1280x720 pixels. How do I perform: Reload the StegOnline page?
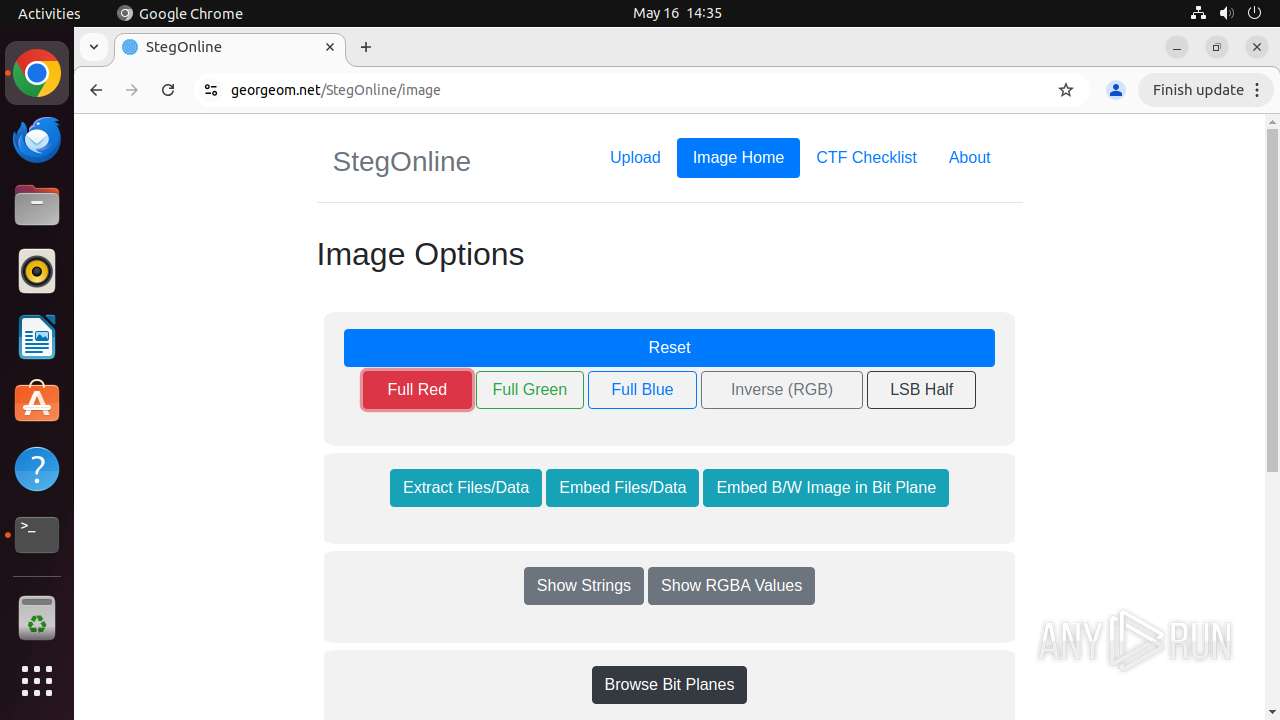[x=168, y=90]
